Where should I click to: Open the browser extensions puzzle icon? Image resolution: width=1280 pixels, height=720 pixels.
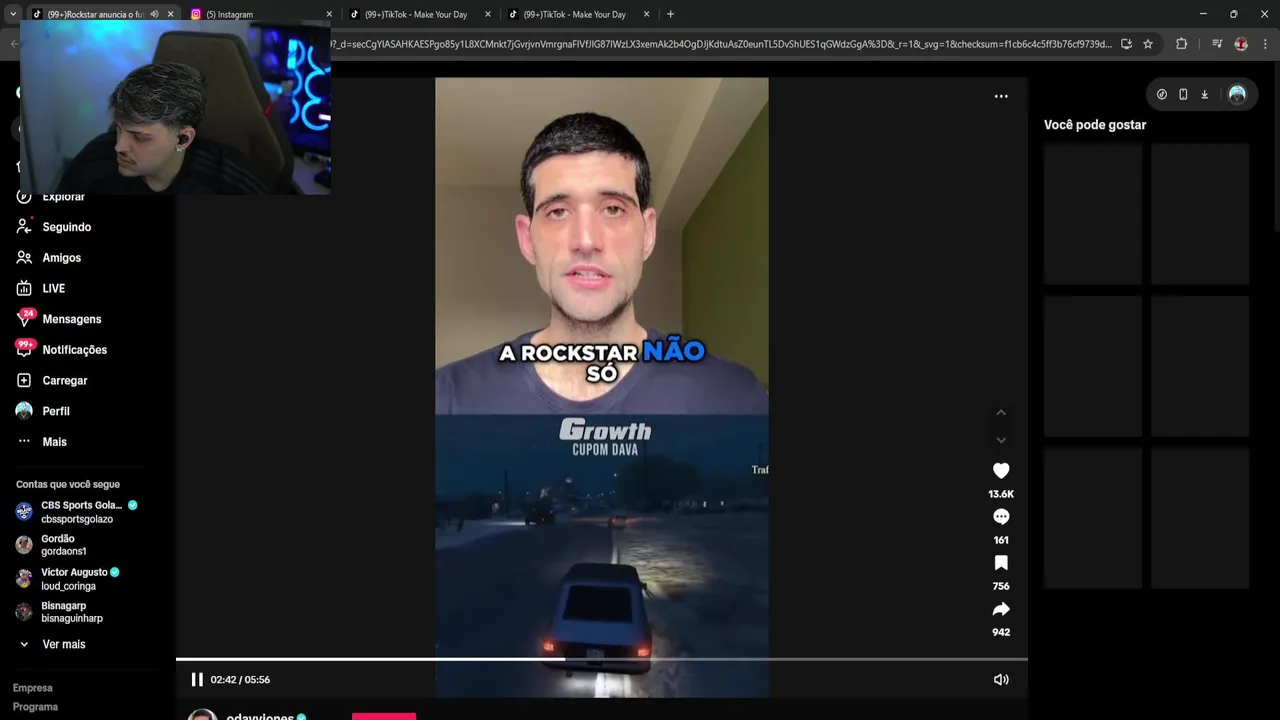tap(1182, 44)
